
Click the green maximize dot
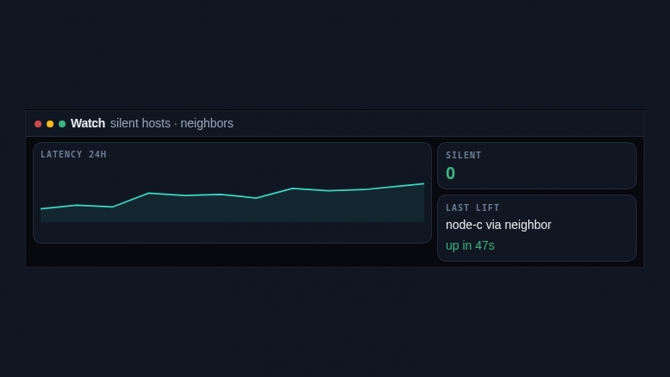coord(62,124)
